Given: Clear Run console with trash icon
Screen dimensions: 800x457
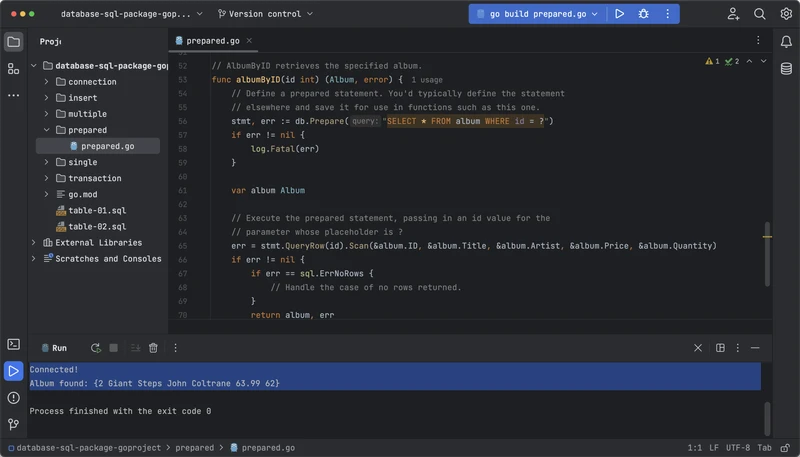Looking at the screenshot, I should 153,348.
